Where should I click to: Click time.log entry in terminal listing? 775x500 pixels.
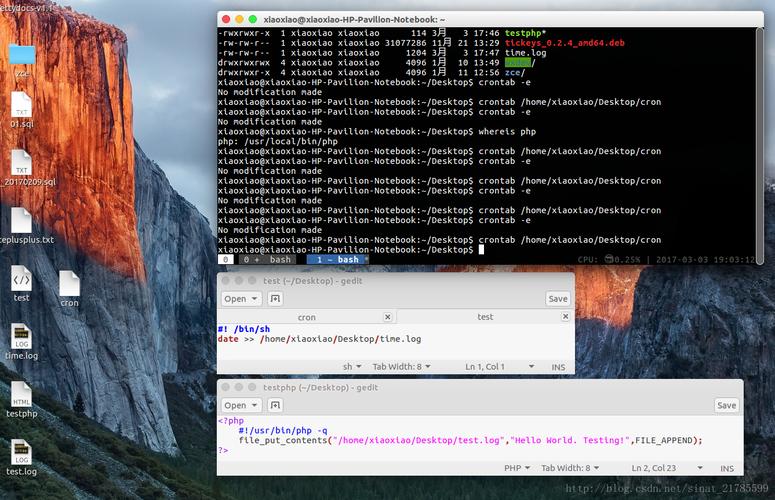[x=525, y=53]
